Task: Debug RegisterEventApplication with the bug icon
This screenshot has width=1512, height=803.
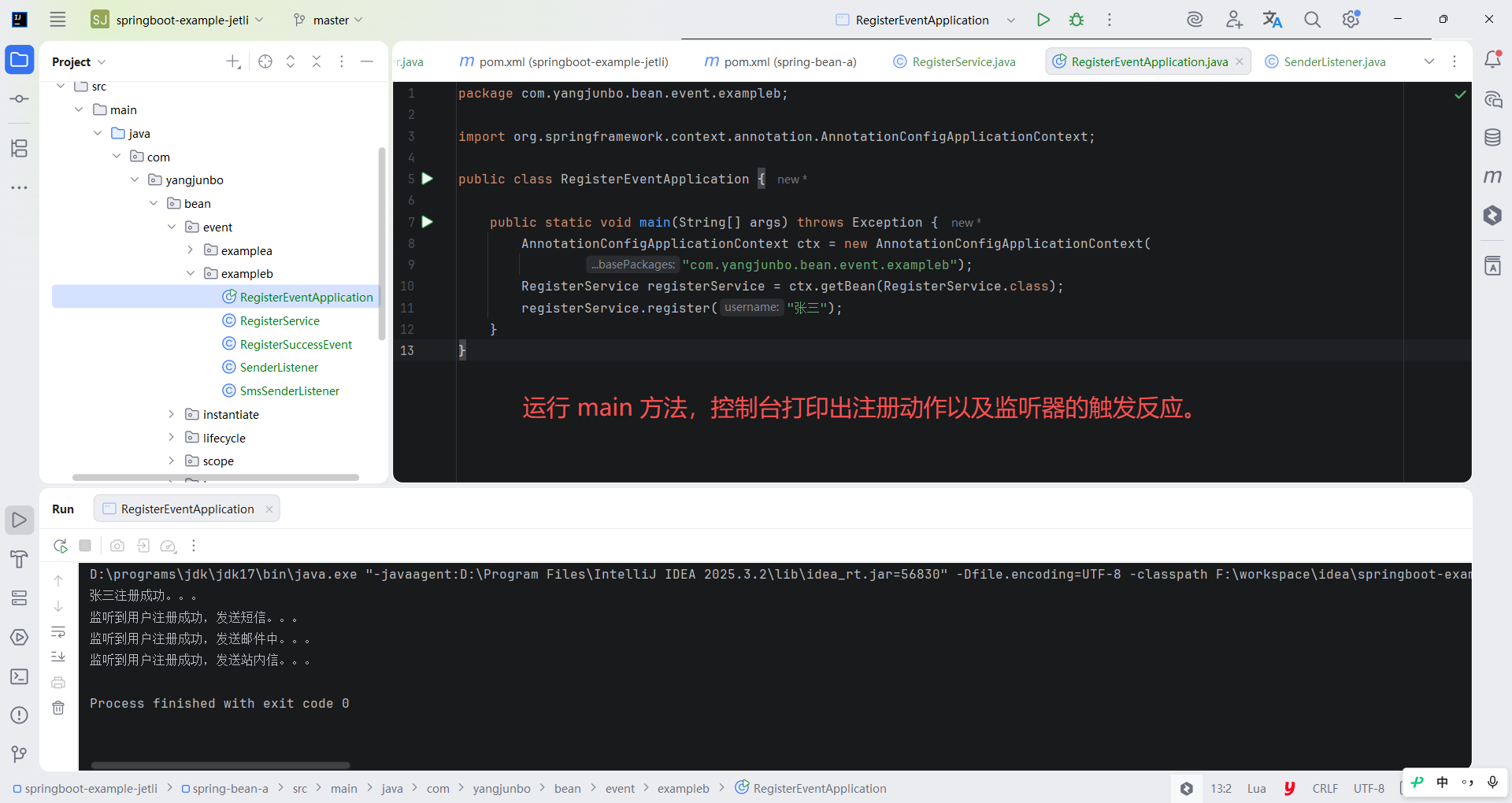Action: point(1077,20)
